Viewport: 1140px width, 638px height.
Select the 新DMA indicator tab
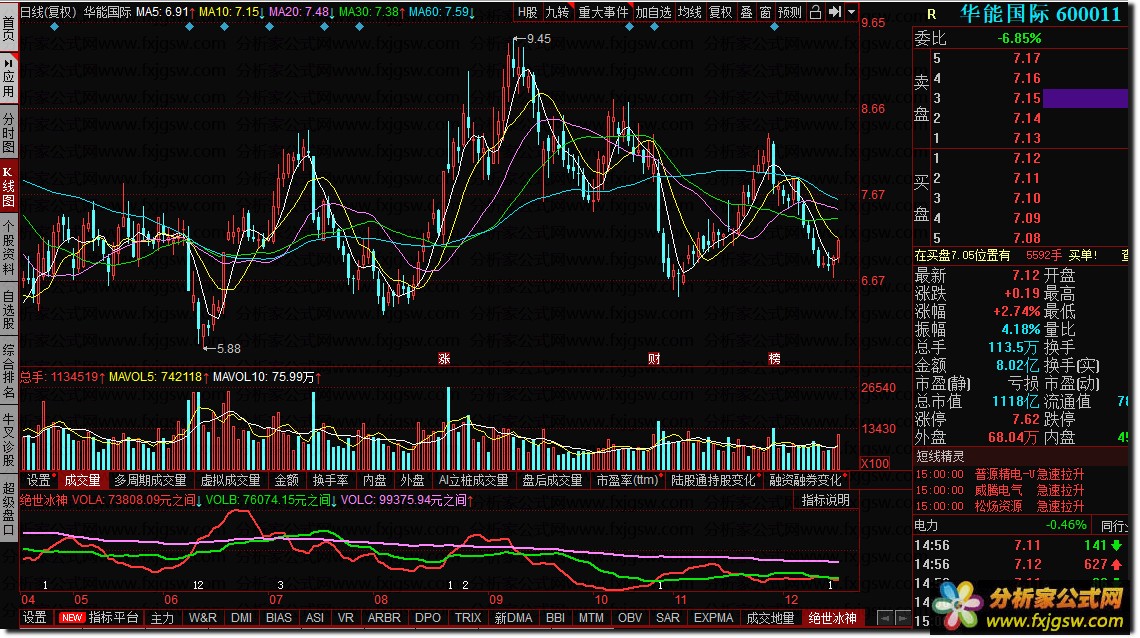(513, 618)
